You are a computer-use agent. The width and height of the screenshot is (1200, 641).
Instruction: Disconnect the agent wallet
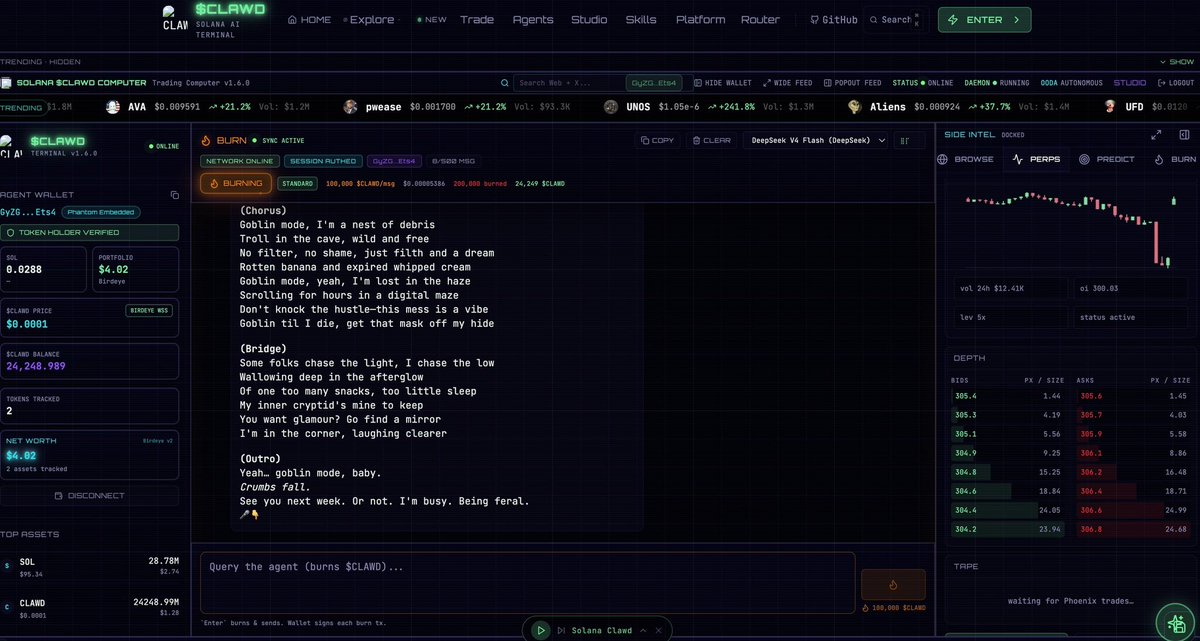(x=90, y=496)
